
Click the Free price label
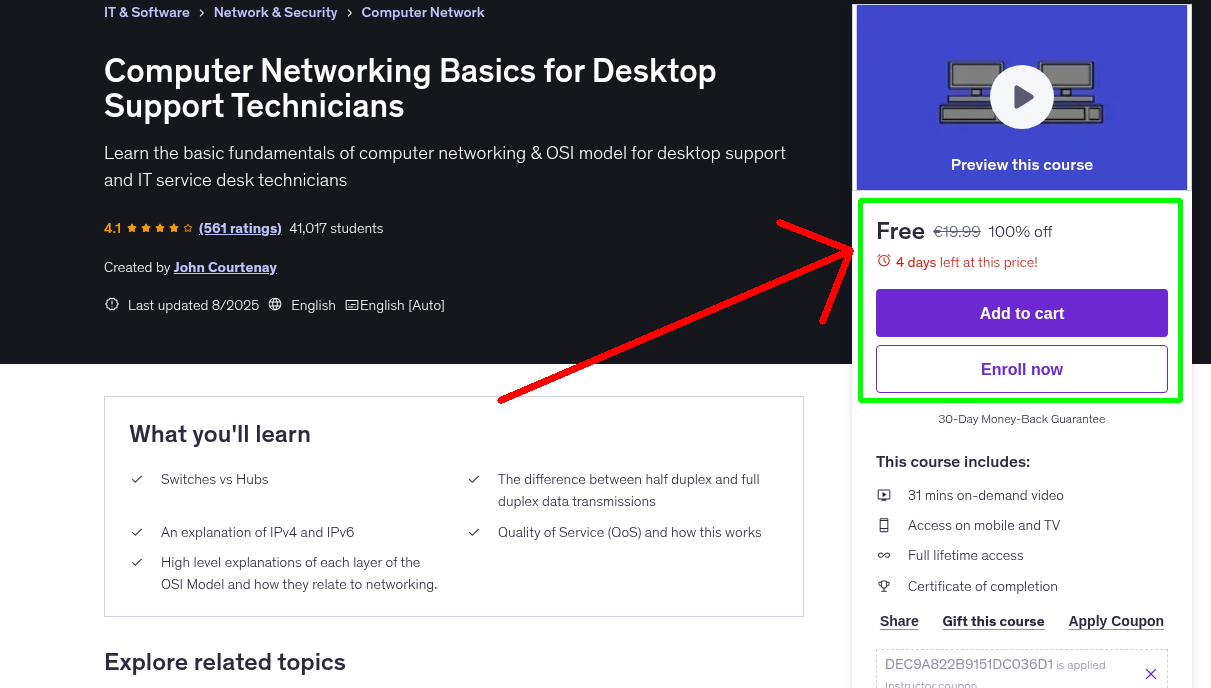[900, 231]
